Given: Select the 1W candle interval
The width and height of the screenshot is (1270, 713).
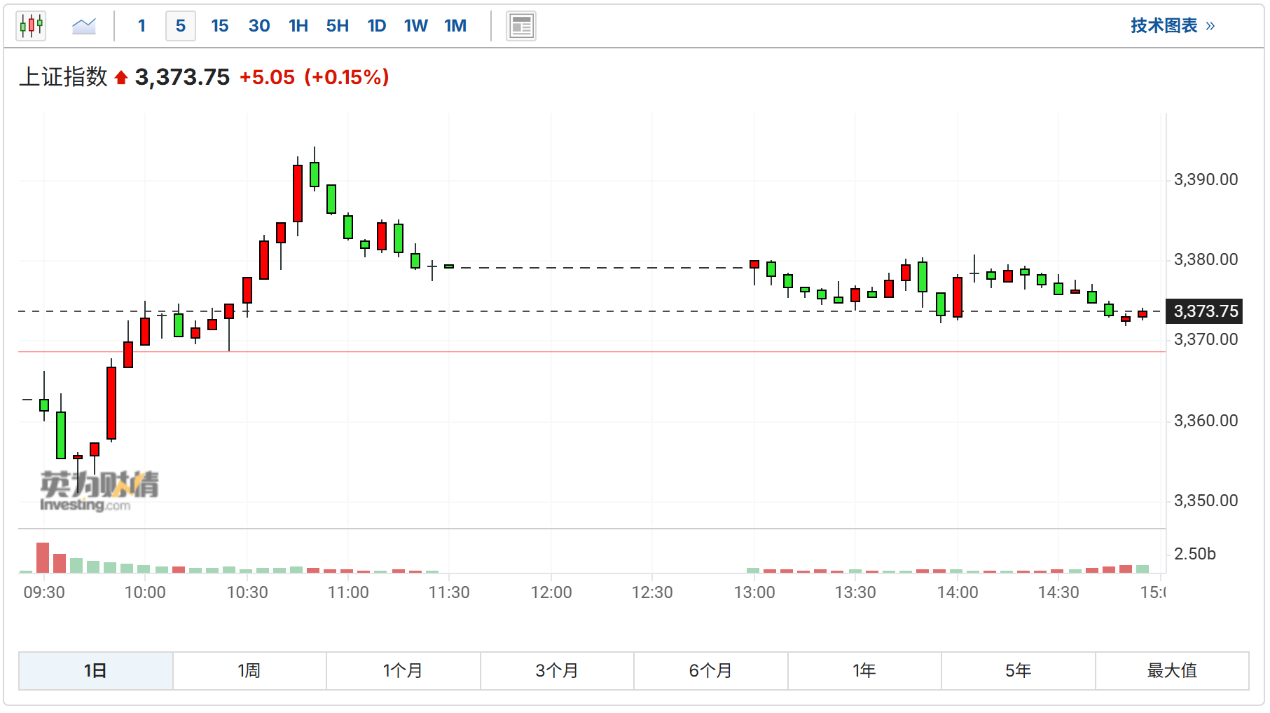Looking at the screenshot, I should (416, 26).
